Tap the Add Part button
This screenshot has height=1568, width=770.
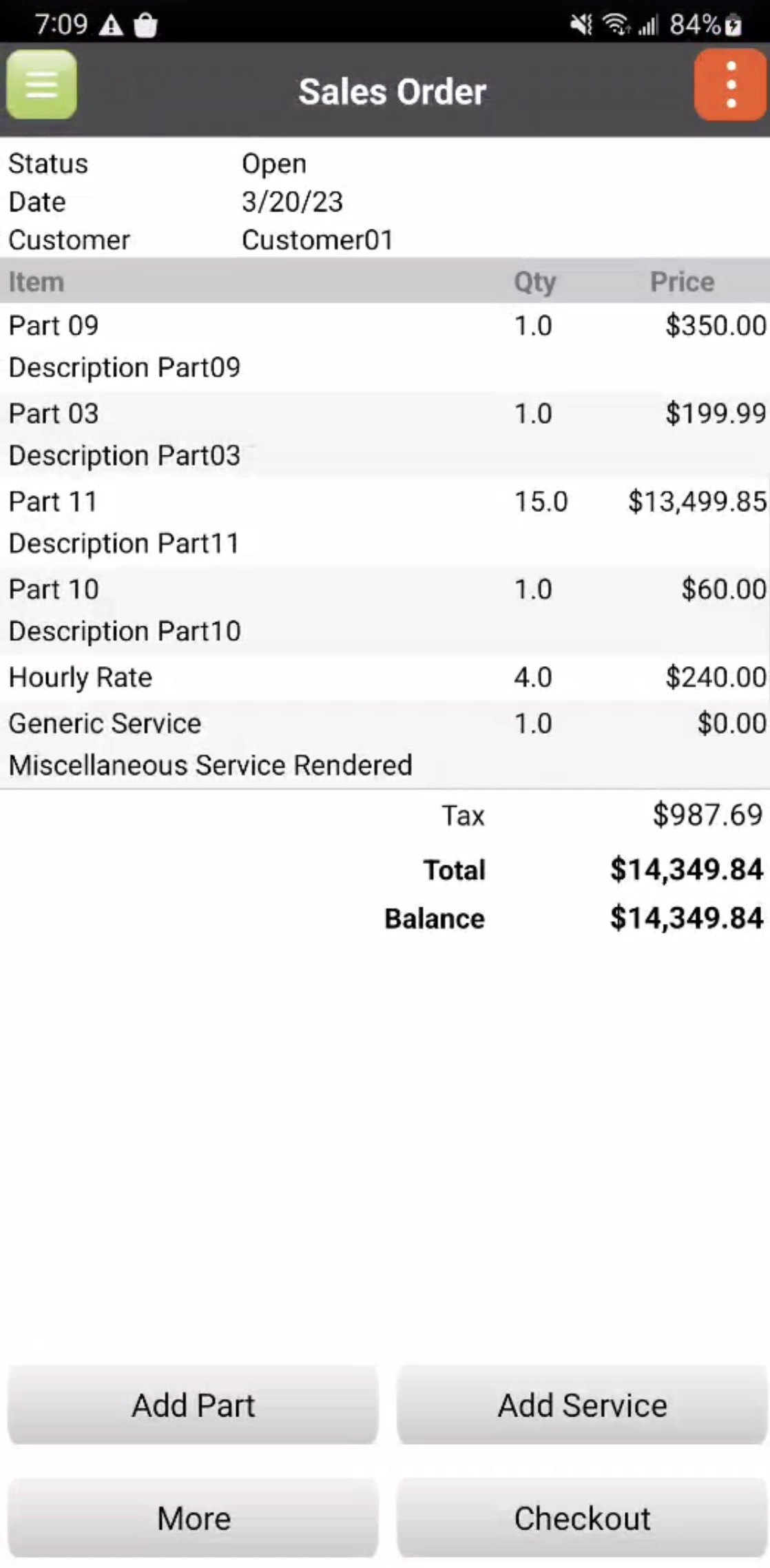click(193, 1405)
